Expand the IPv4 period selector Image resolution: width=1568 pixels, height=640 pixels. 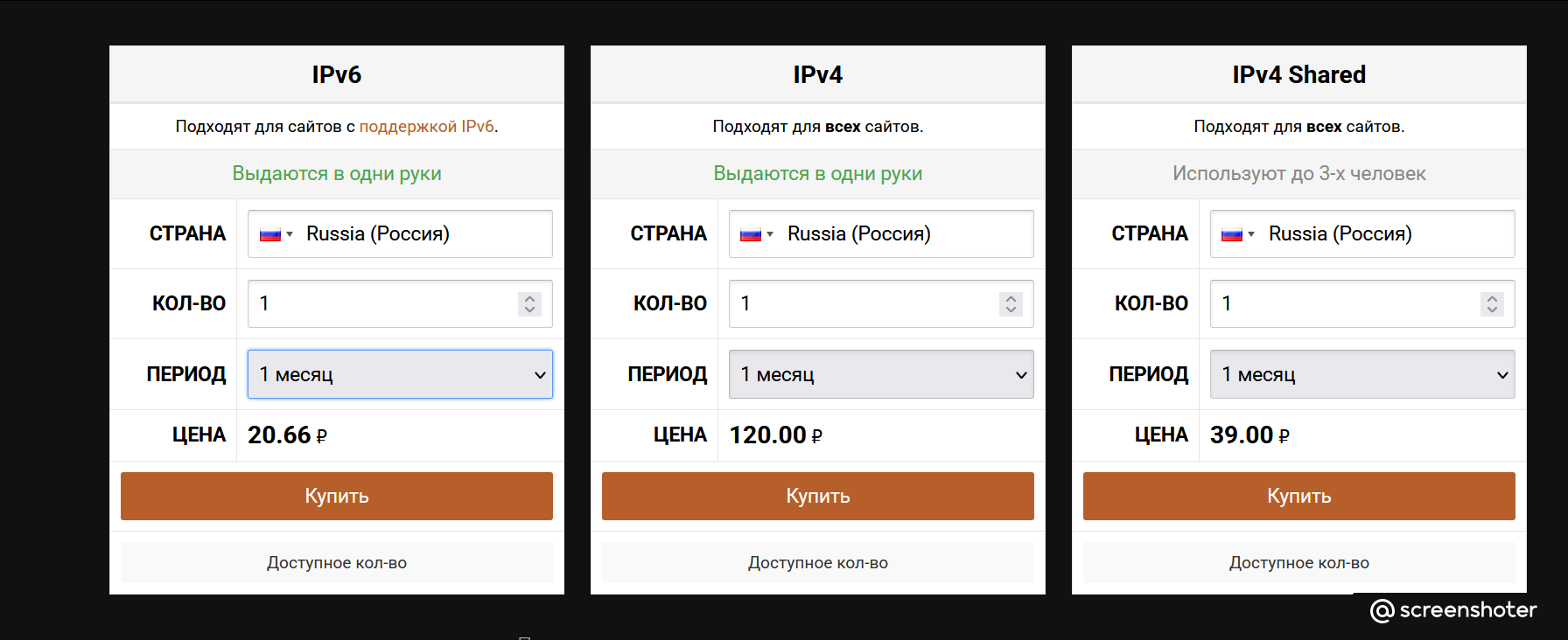[x=881, y=374]
